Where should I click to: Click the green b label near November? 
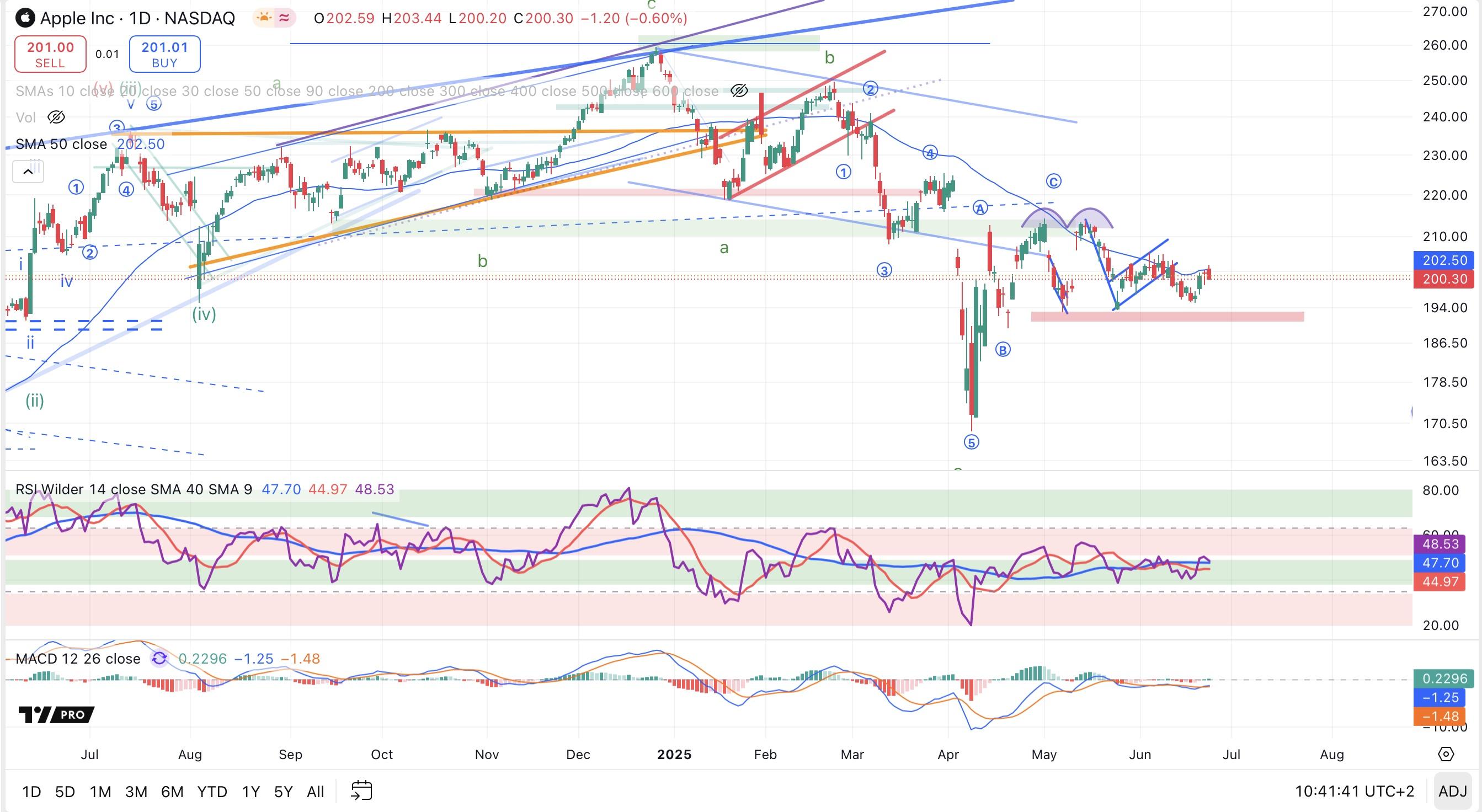(483, 261)
